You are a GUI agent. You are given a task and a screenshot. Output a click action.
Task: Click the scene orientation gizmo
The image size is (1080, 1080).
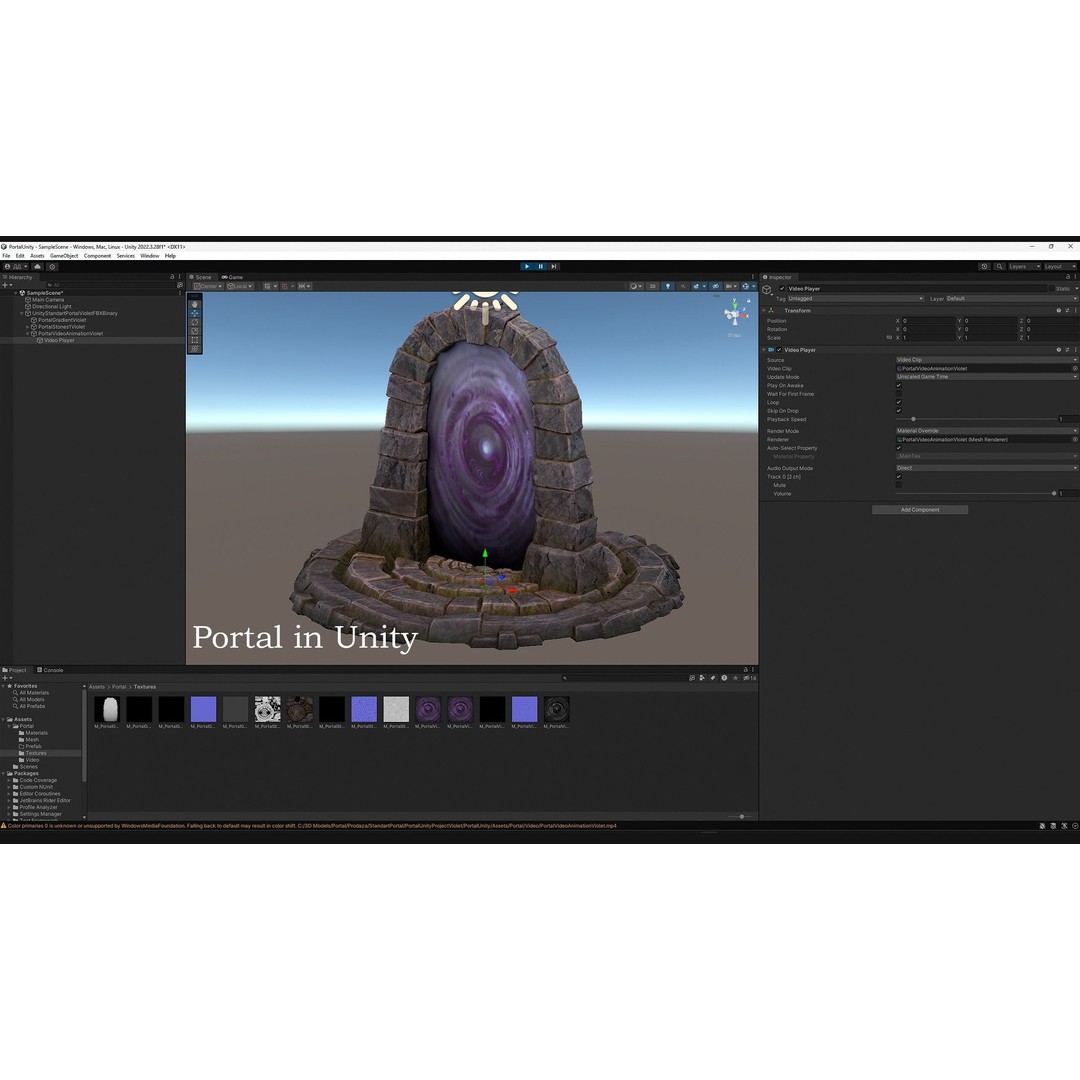click(733, 314)
